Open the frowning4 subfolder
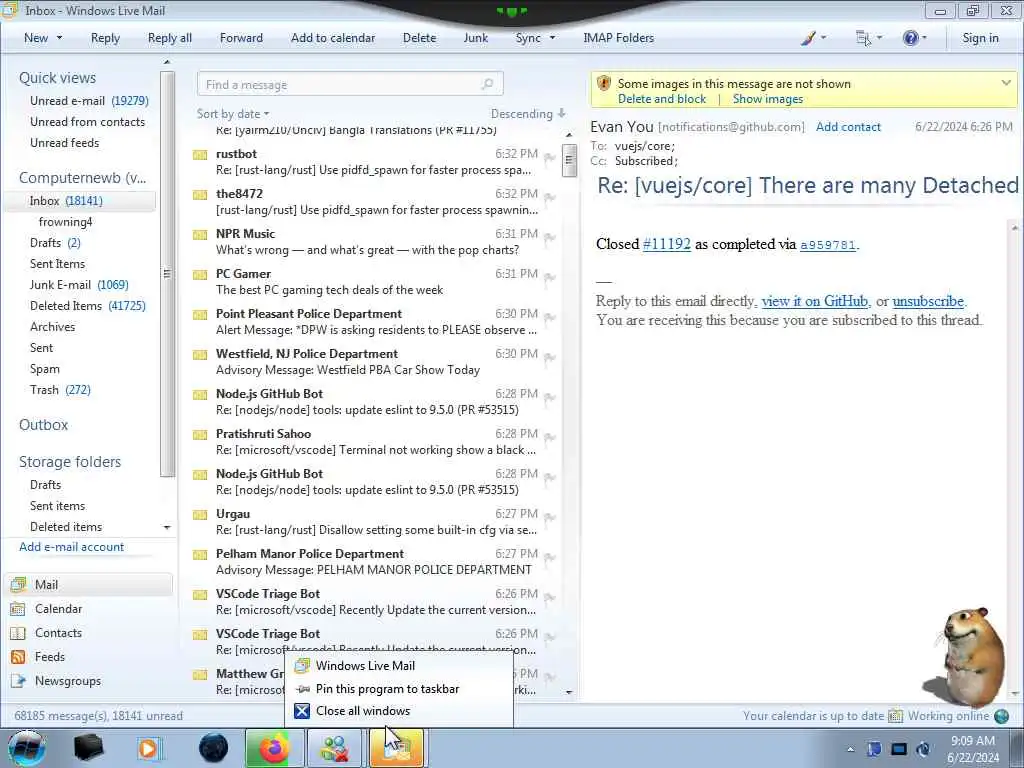This screenshot has width=1024, height=768. [x=65, y=221]
